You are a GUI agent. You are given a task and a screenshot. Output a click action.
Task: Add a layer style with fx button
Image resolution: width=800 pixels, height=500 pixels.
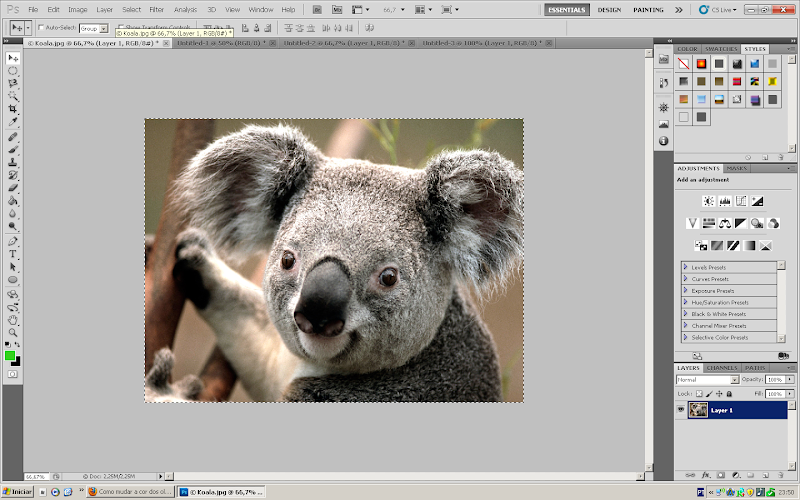706,473
